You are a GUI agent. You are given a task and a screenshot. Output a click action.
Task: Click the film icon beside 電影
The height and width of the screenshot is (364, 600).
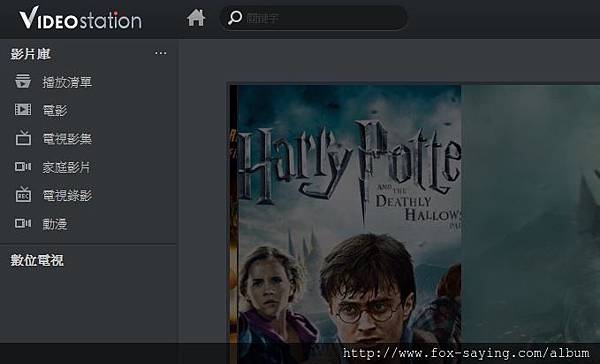tap(23, 110)
